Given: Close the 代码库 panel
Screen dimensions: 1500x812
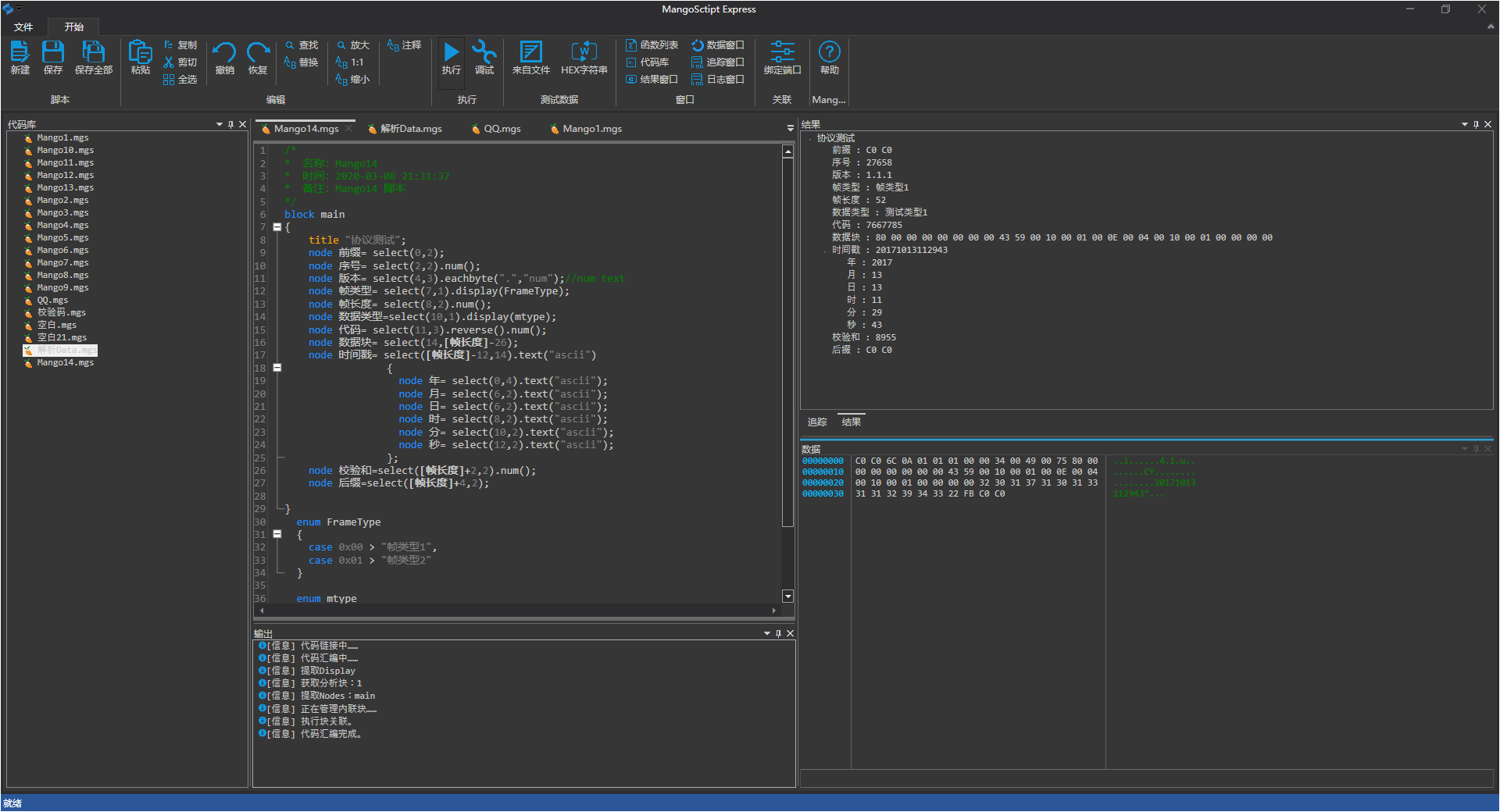Looking at the screenshot, I should (243, 124).
